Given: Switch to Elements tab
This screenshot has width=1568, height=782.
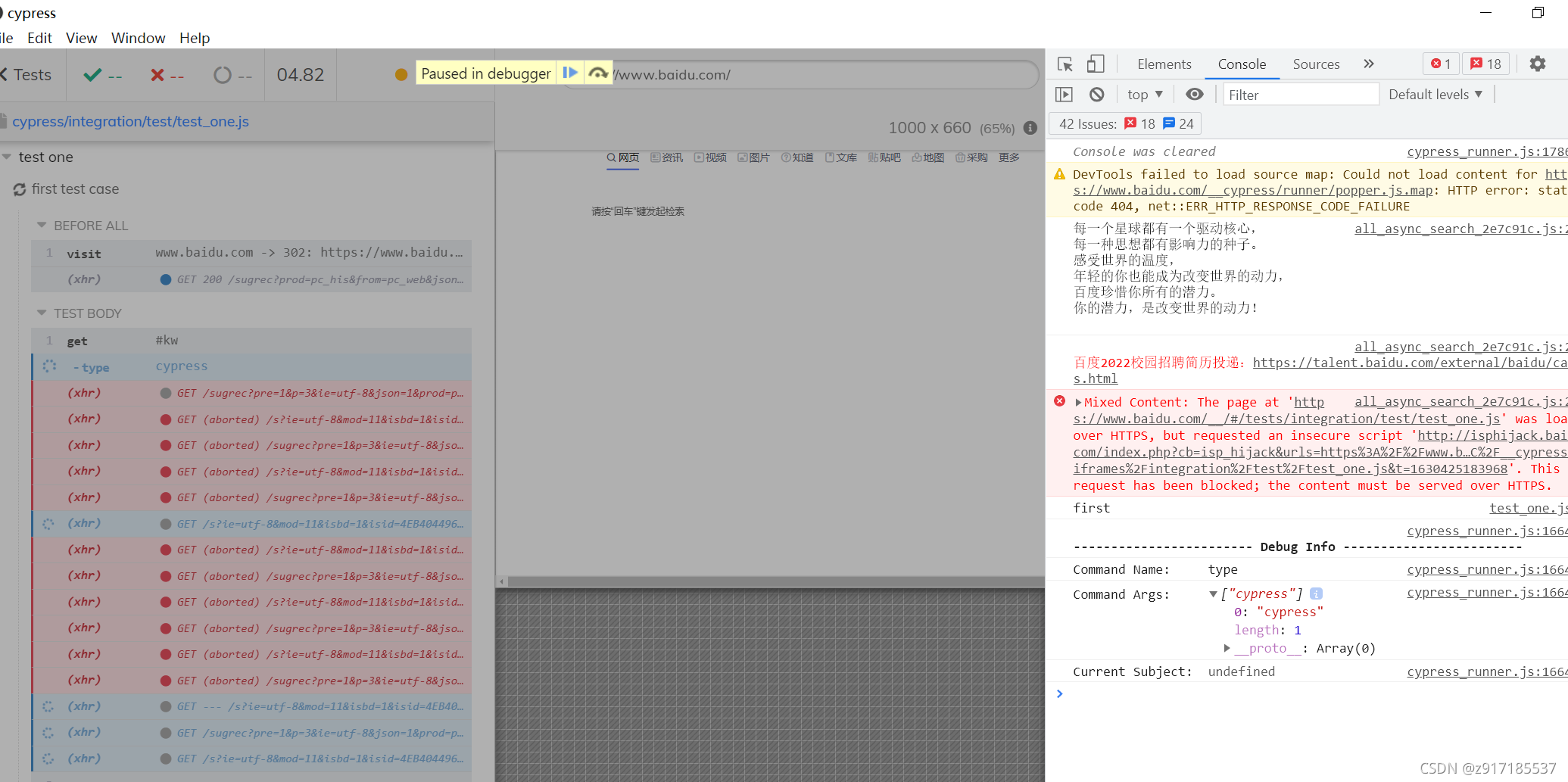Looking at the screenshot, I should (x=1164, y=64).
